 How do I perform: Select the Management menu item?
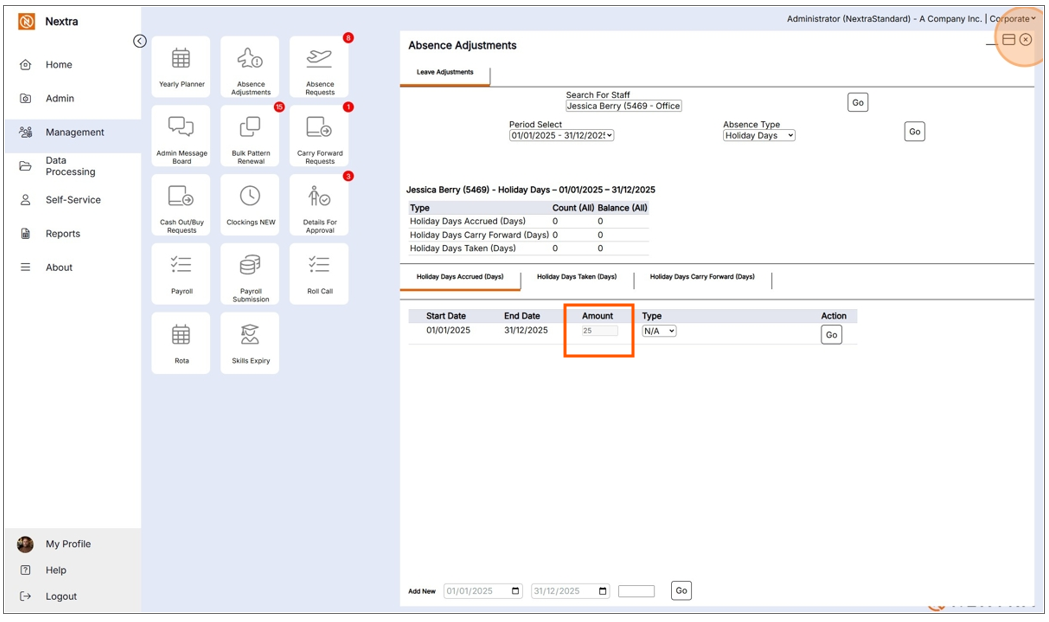[x=73, y=132]
